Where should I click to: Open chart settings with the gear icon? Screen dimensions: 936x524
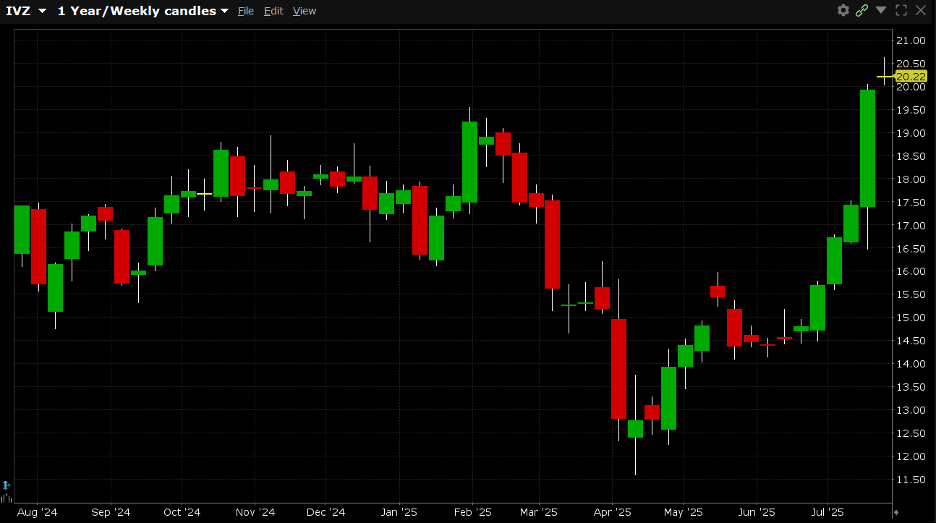843,10
